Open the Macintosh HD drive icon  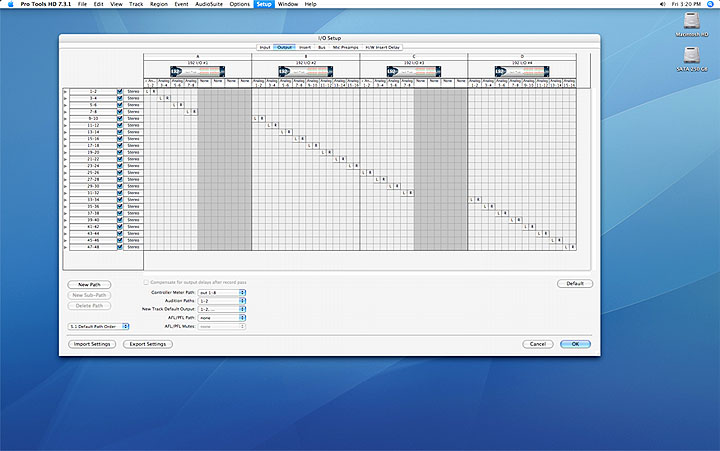(692, 21)
